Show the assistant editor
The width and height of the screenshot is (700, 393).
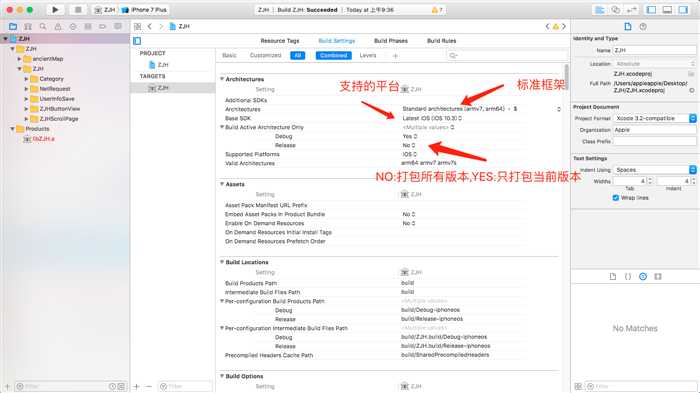(616, 9)
